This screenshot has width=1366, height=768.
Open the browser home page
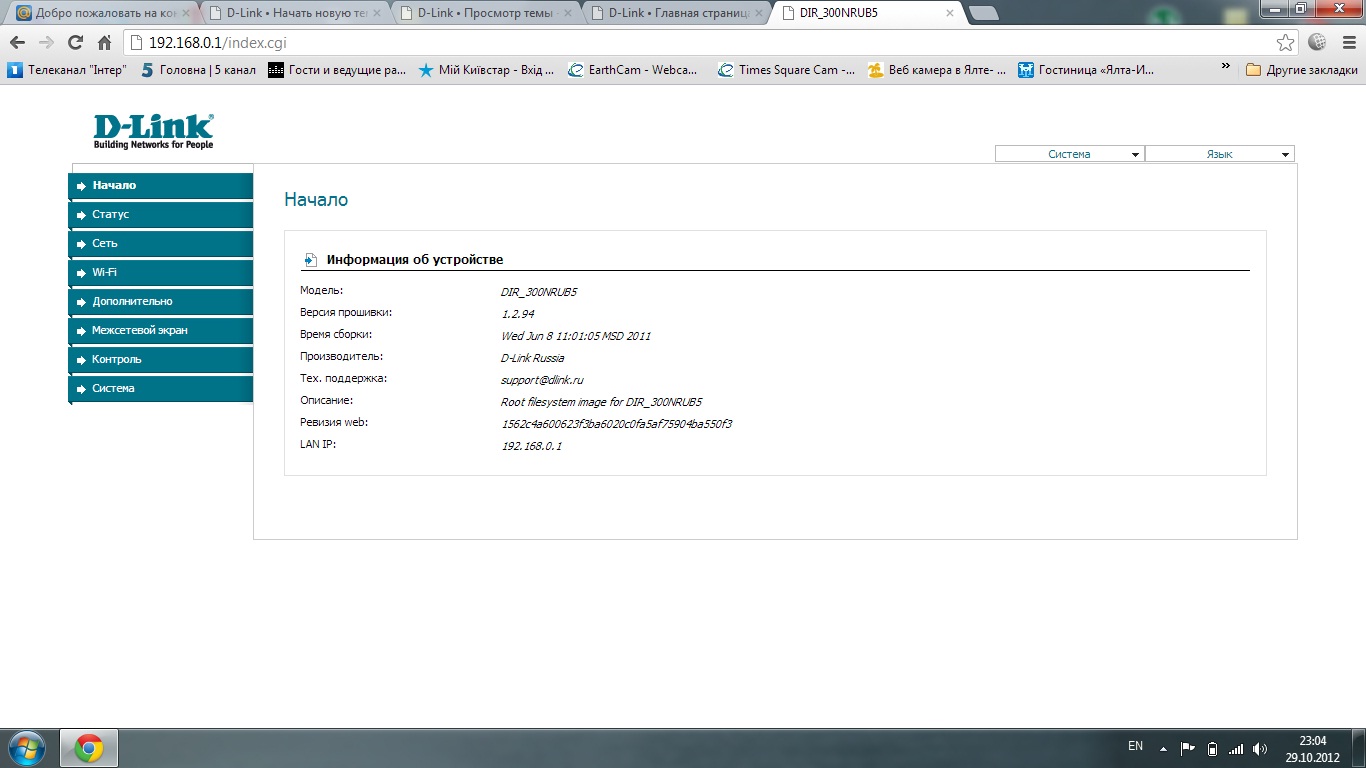(104, 43)
